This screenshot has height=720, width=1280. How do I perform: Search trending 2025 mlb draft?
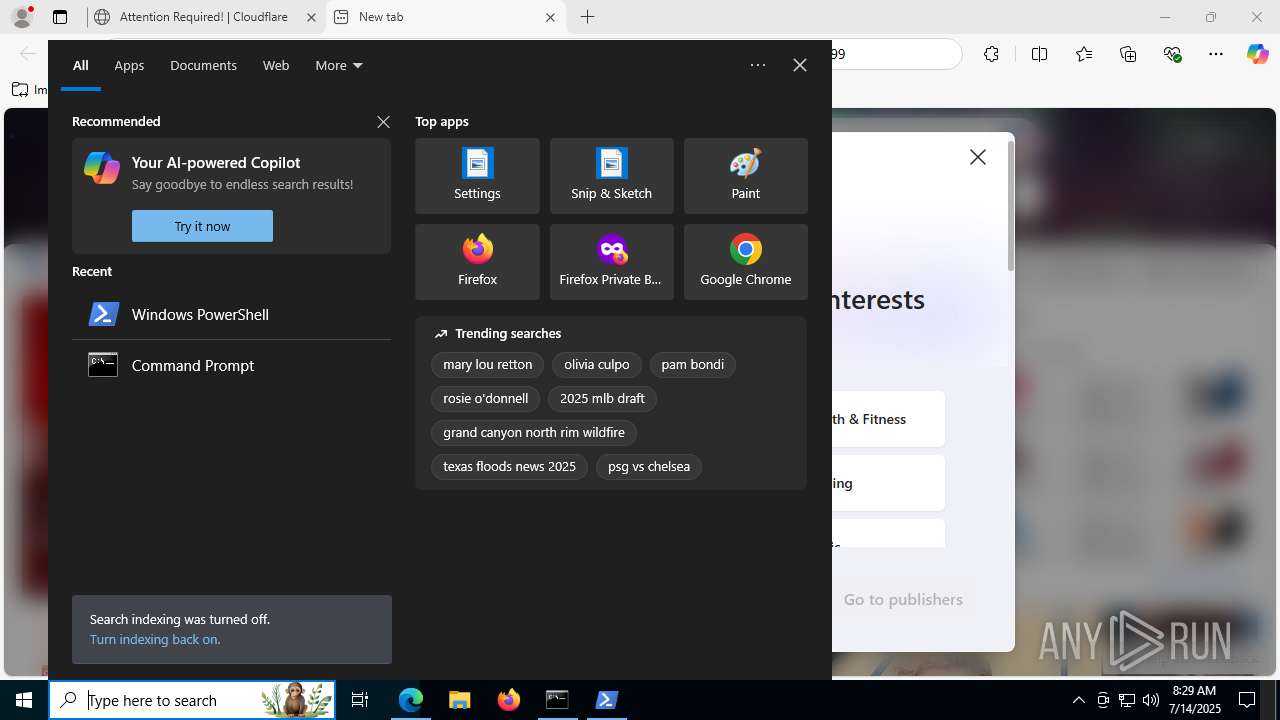pos(602,398)
